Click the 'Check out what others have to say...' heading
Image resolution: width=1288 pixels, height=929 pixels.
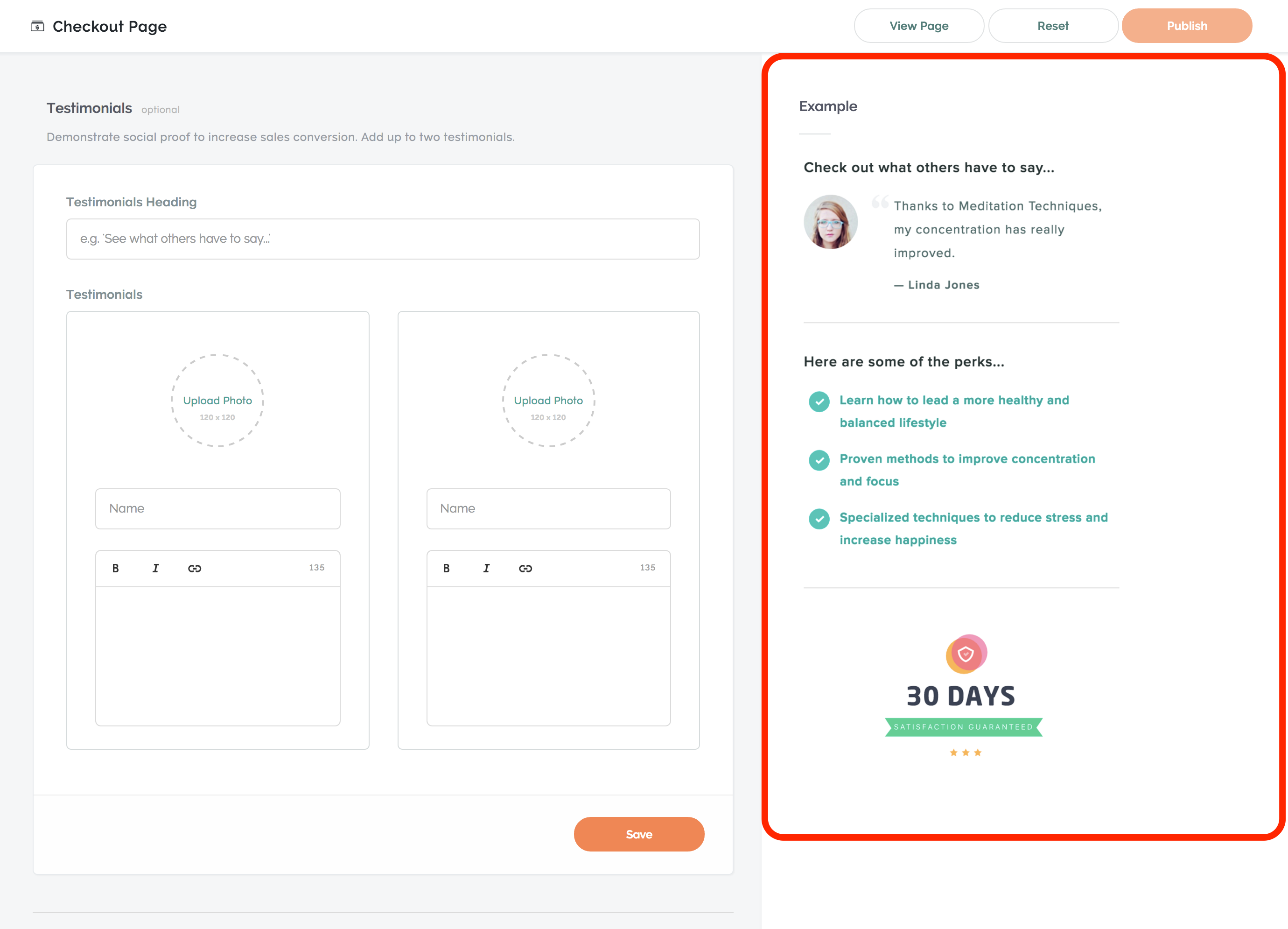[x=929, y=168]
